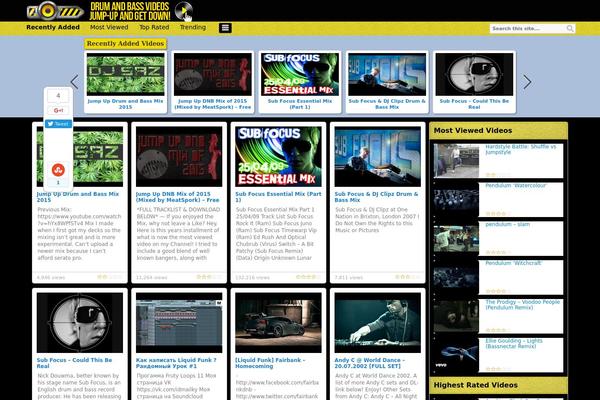Rate Sub Focus Essential Mix using its stars
600x400 pixels.
308,277
